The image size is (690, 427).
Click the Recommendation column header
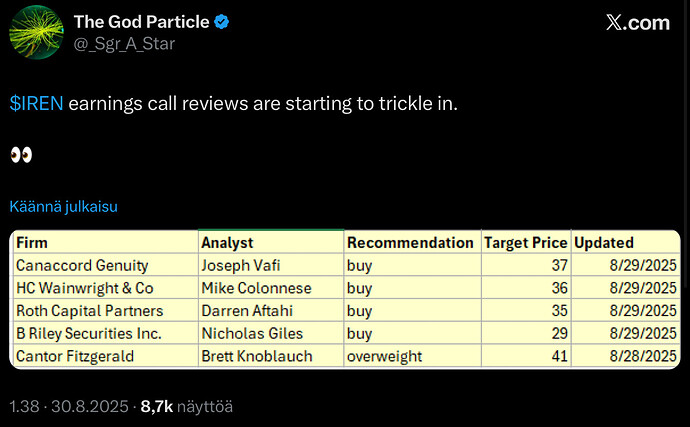[410, 243]
